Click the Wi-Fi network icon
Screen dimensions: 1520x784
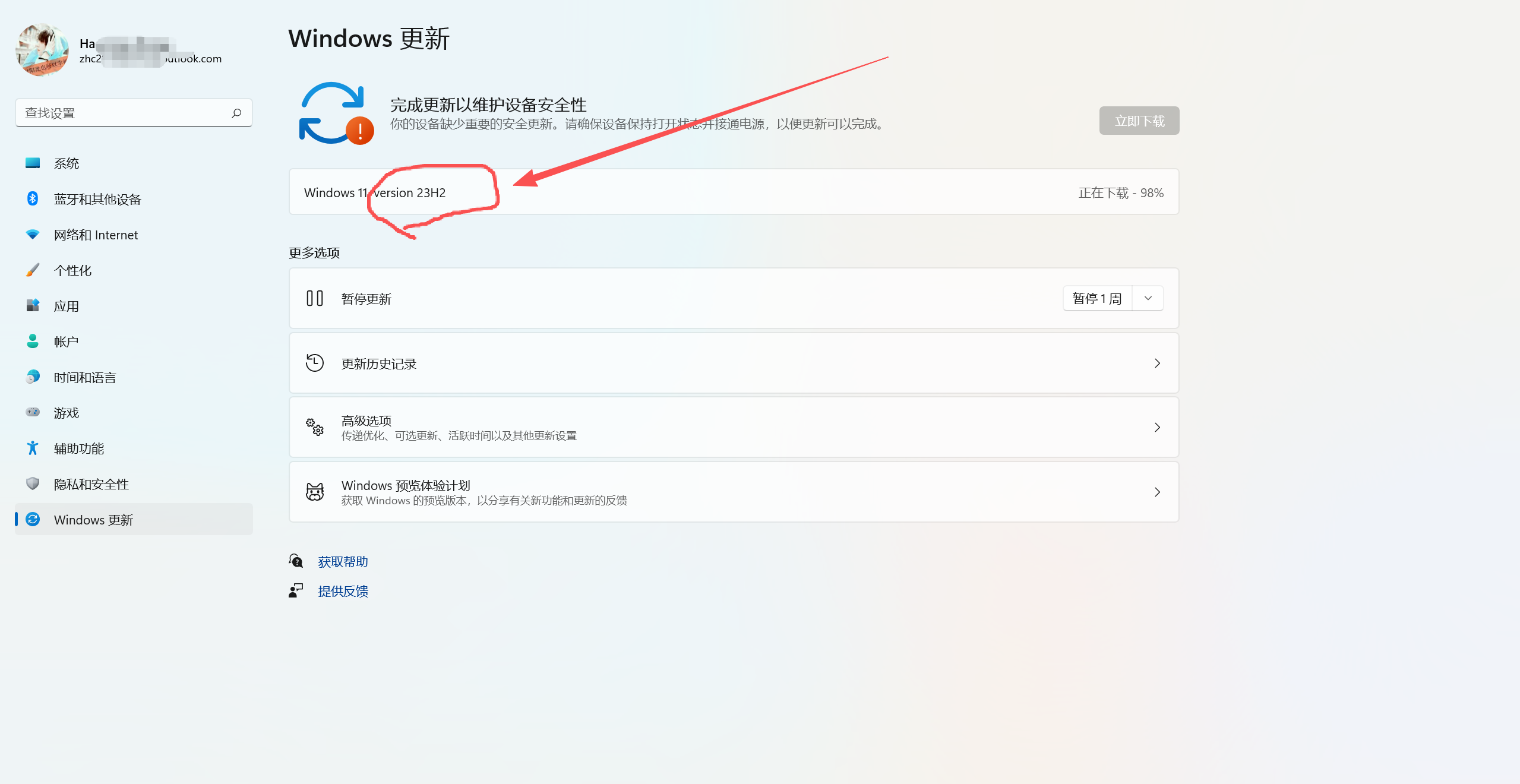(x=33, y=235)
